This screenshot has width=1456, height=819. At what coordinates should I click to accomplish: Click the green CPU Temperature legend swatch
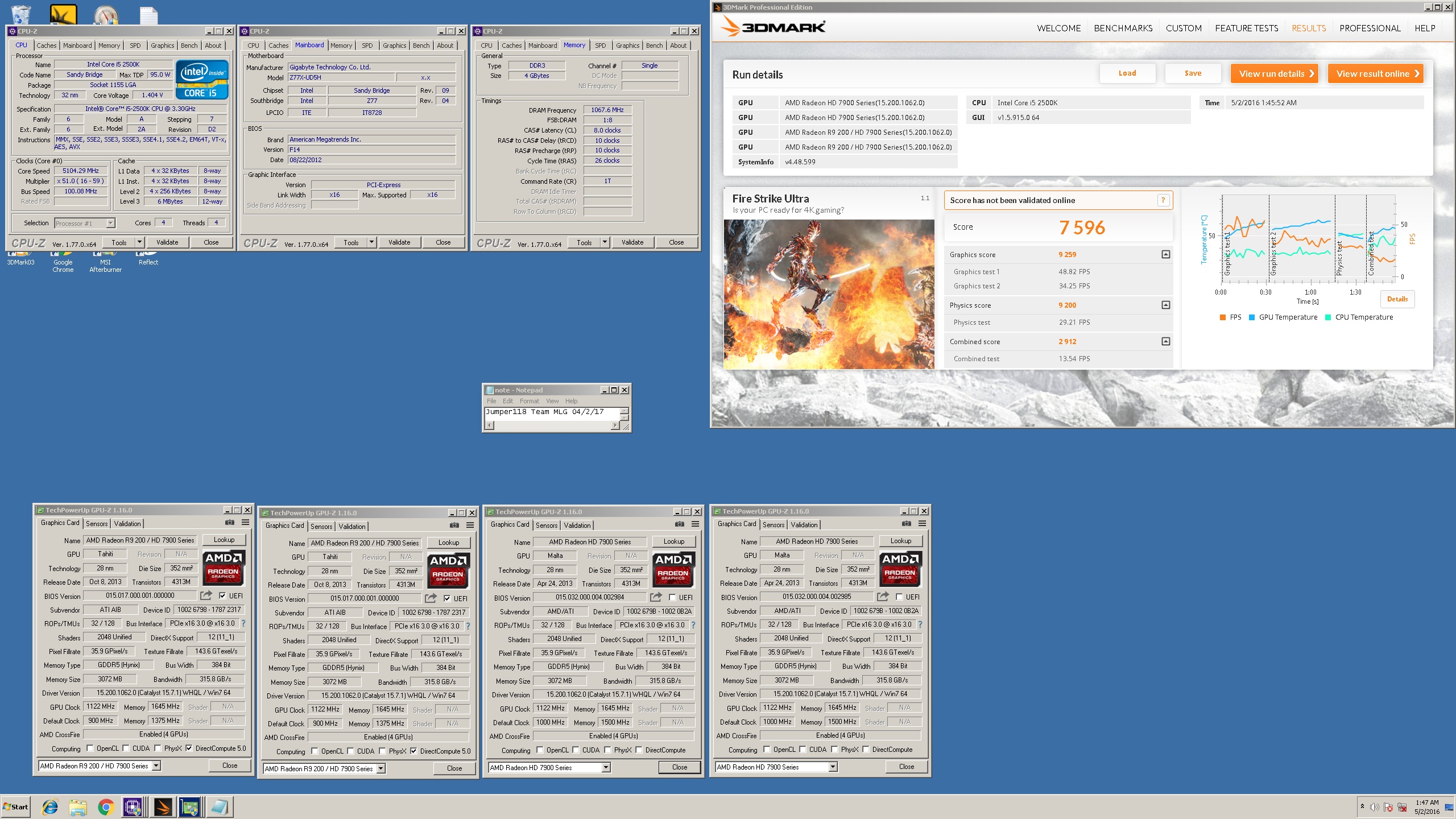(x=1328, y=317)
